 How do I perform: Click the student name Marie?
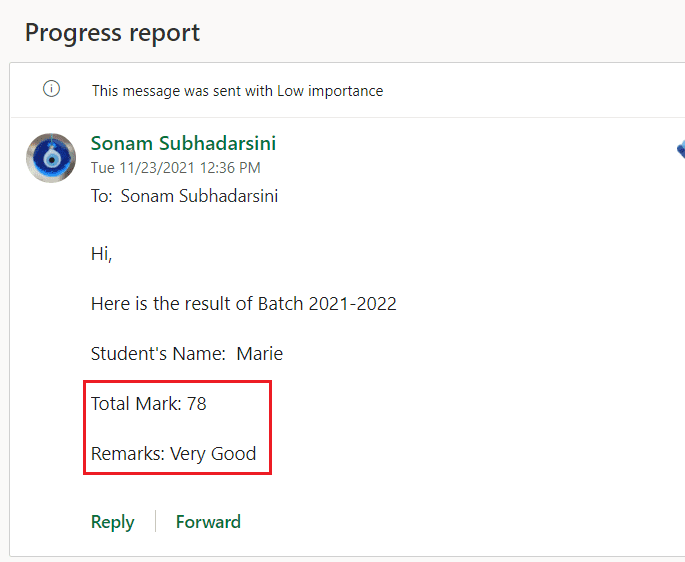tap(259, 354)
